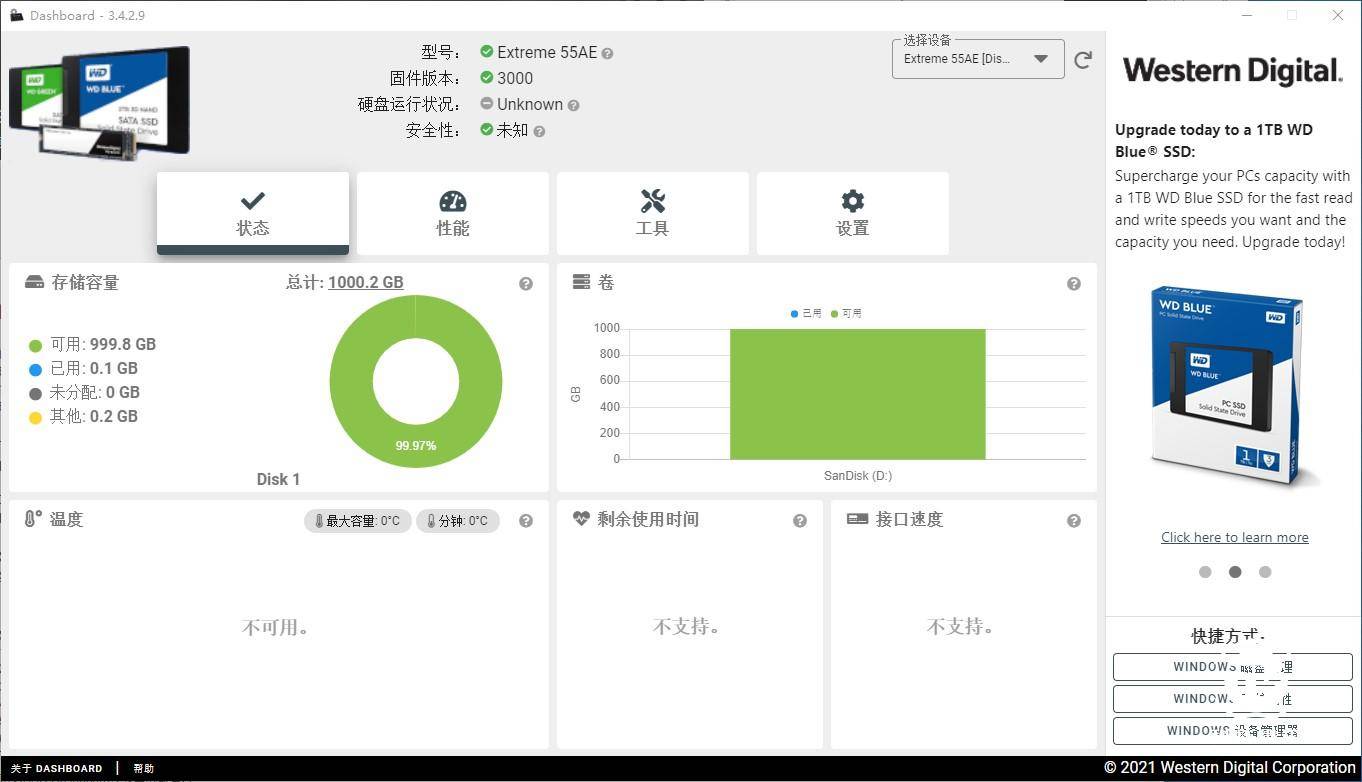Click the help icon in the 存储容量 panel
This screenshot has width=1362, height=782.
tap(526, 283)
